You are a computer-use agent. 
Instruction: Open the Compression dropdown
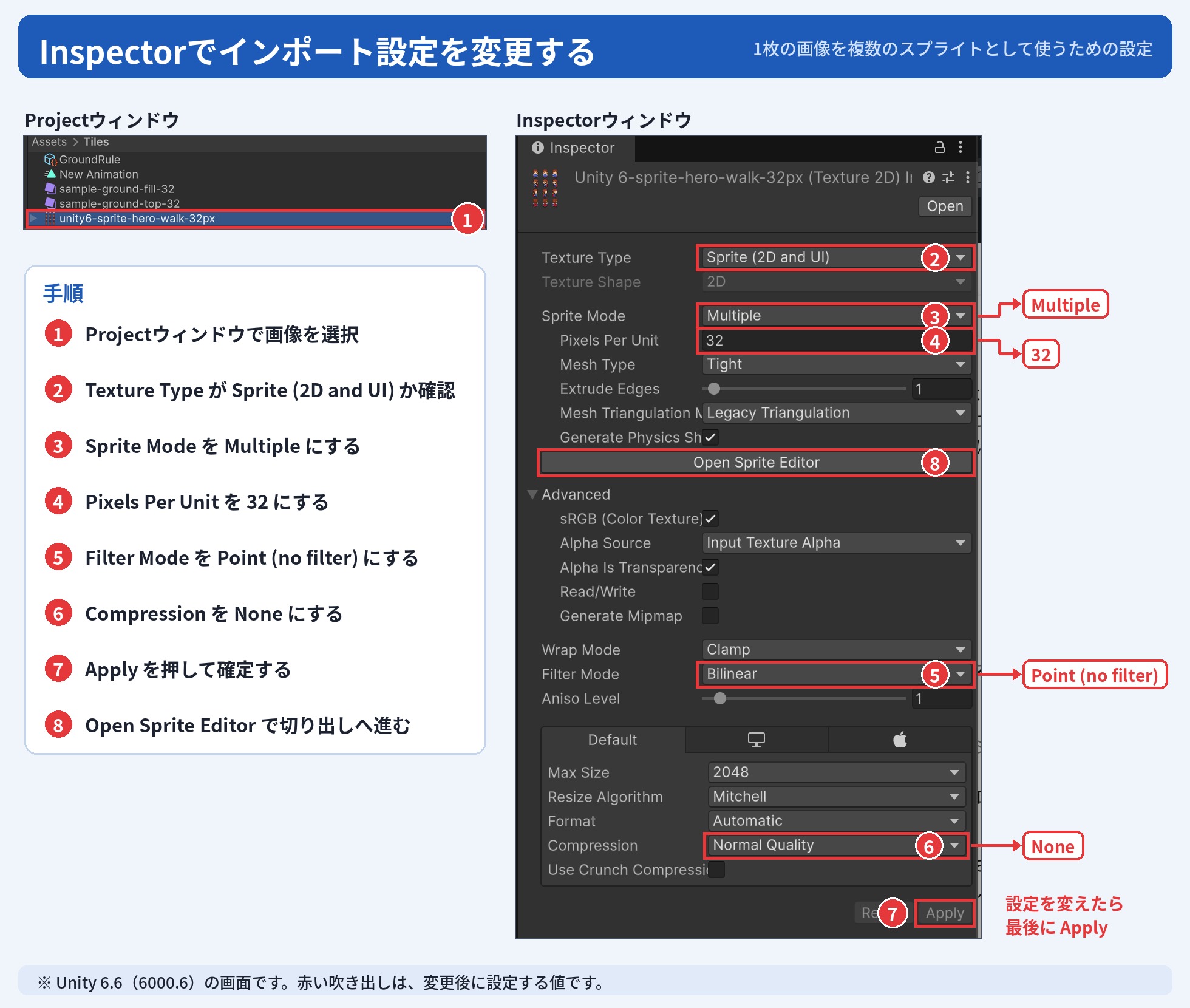click(837, 845)
